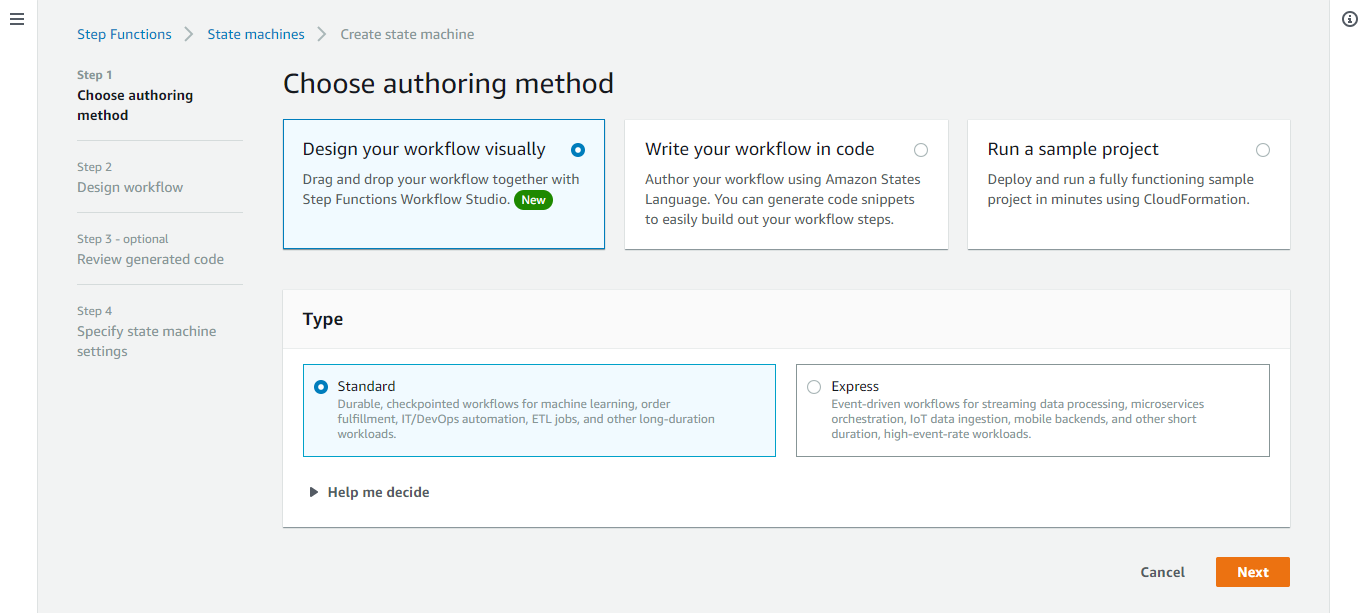
Task: Select Review generated code step
Action: coord(150,259)
